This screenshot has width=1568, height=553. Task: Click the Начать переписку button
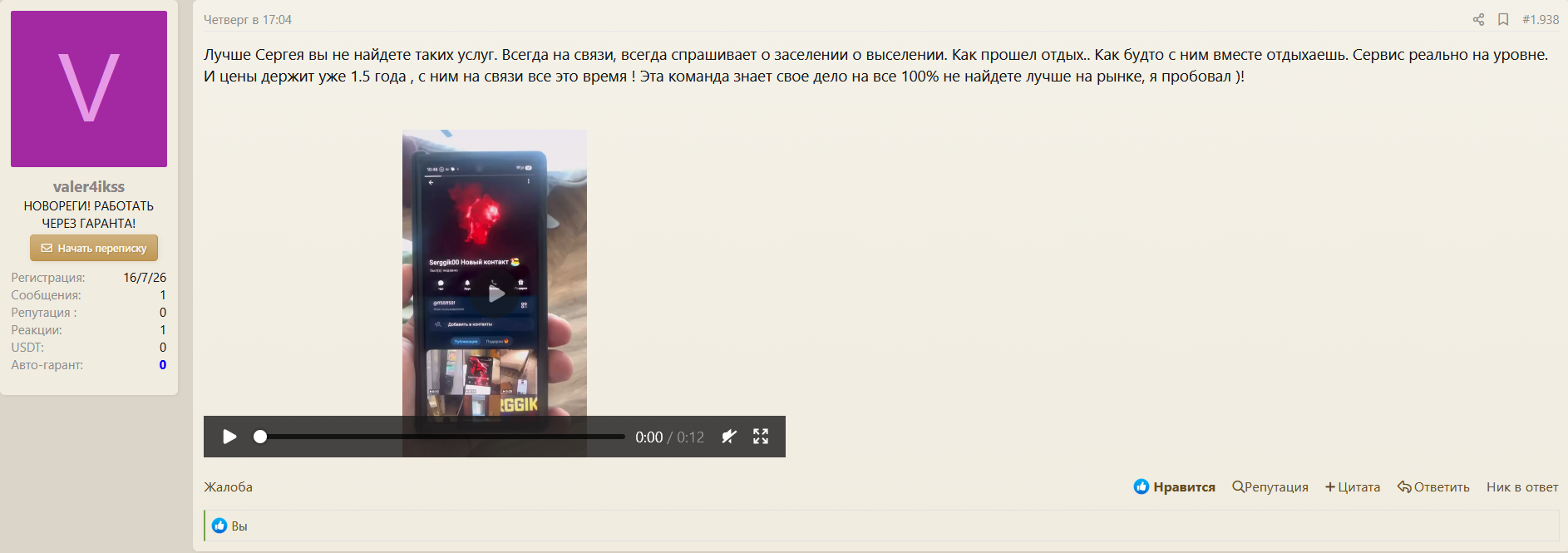point(94,248)
